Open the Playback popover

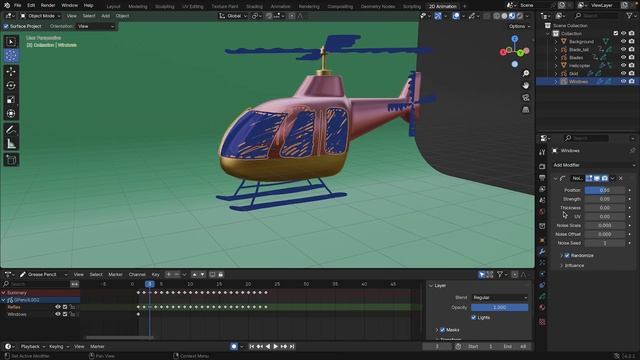33,347
